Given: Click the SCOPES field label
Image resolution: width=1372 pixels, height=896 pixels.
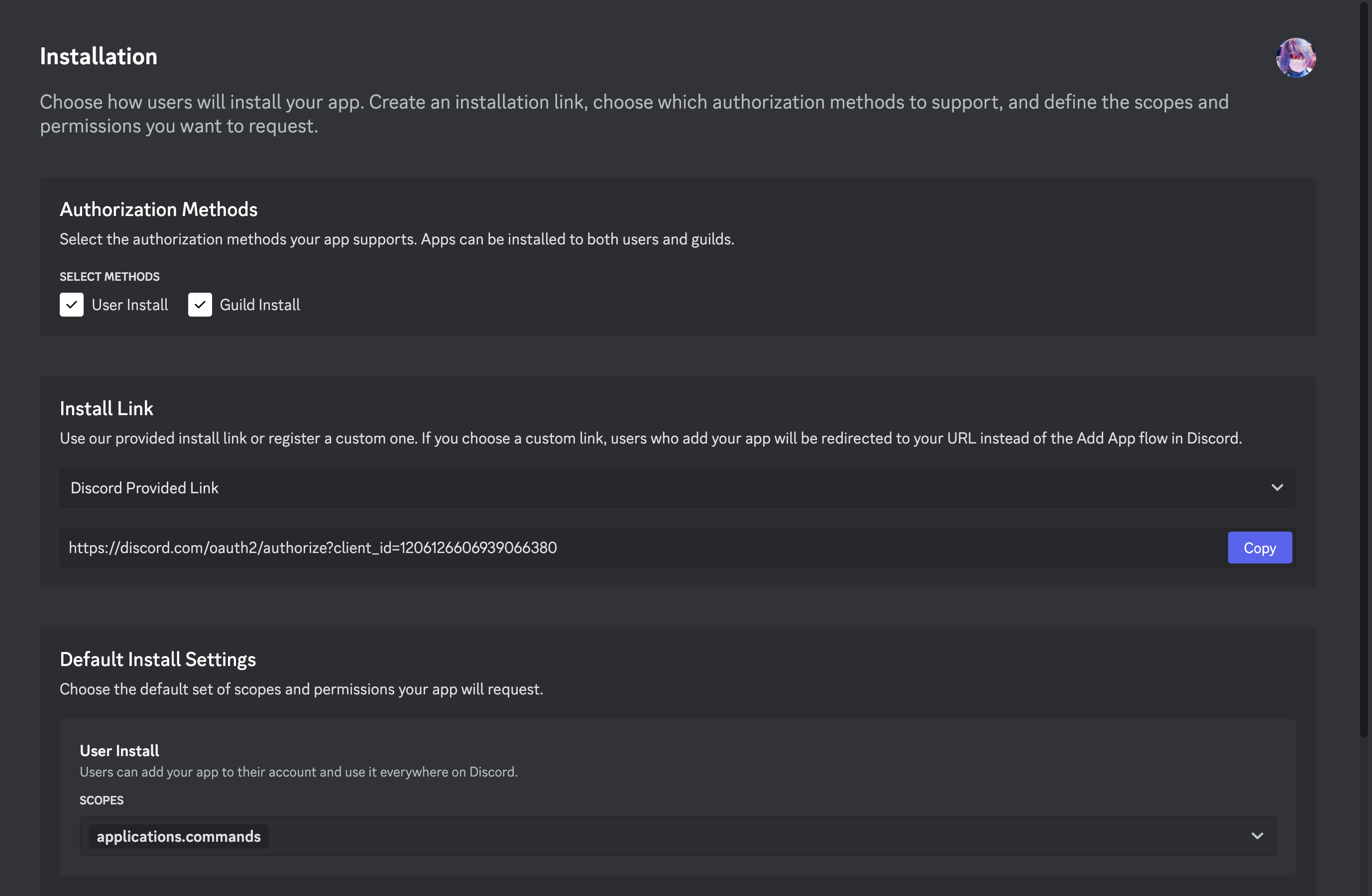Looking at the screenshot, I should point(102,800).
